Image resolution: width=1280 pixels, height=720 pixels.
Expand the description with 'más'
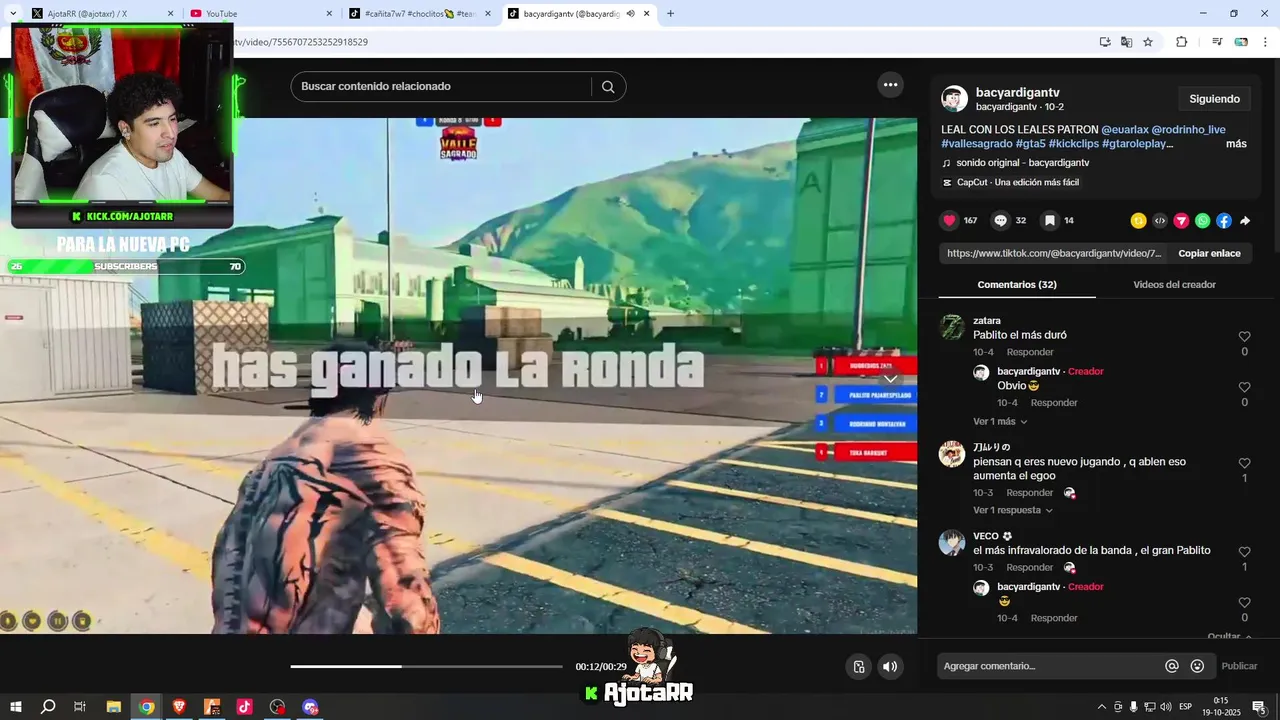(1236, 144)
